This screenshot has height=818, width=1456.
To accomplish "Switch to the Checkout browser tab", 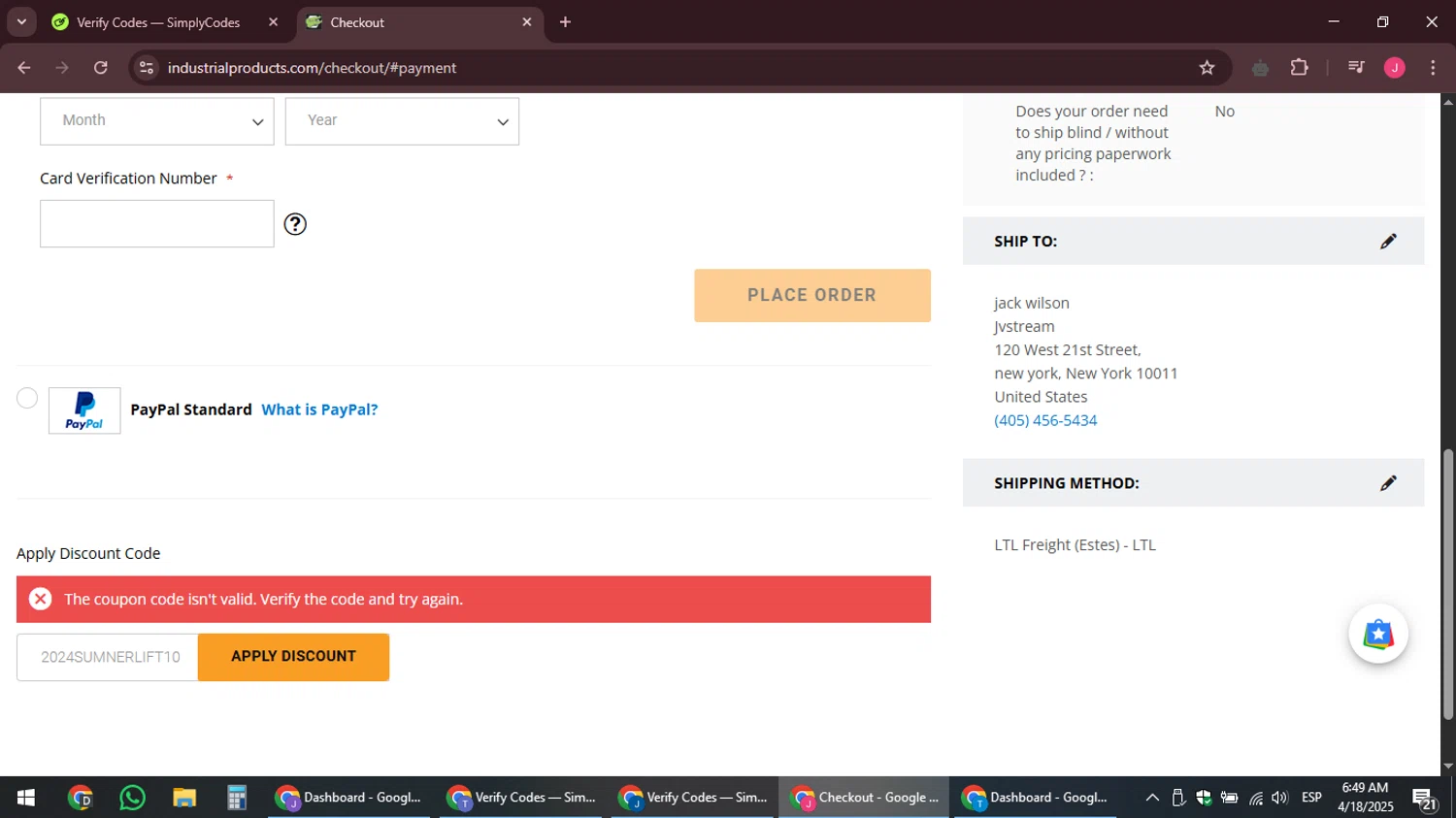I will pyautogui.click(x=419, y=22).
